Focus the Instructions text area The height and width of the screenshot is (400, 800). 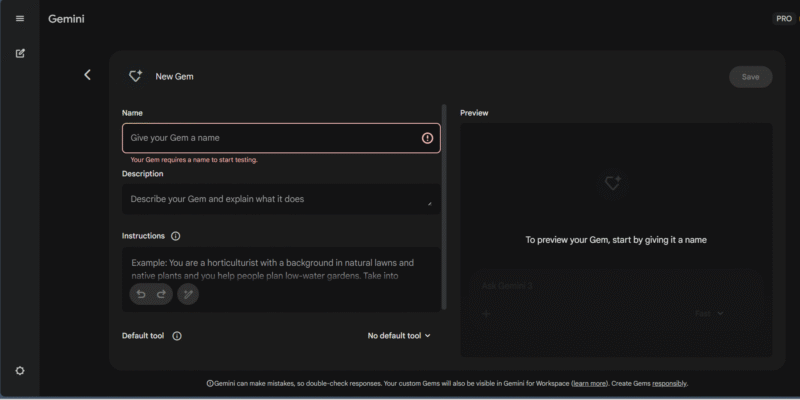point(281,280)
